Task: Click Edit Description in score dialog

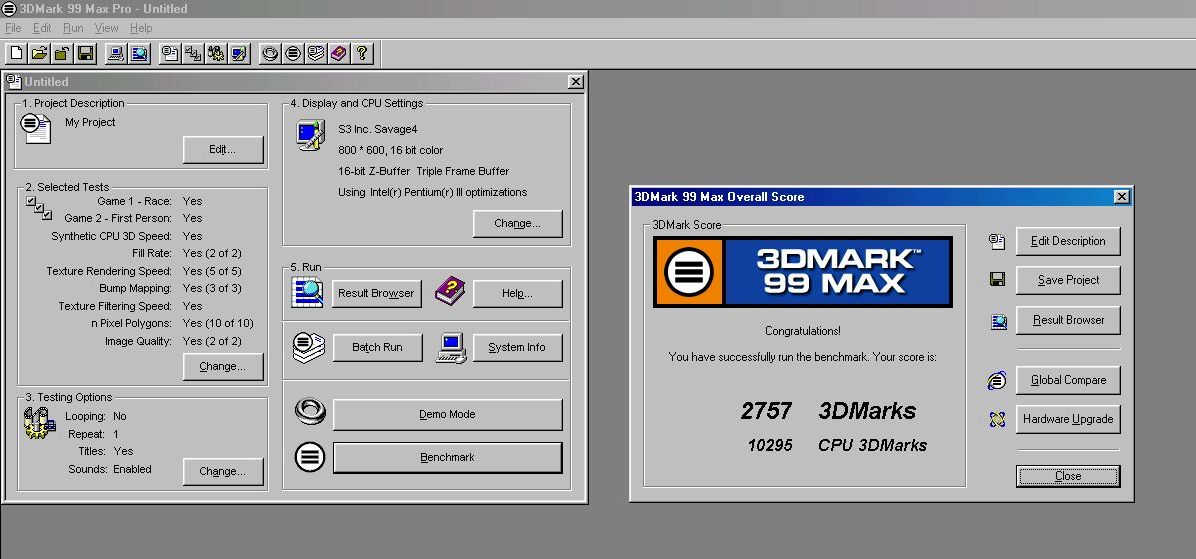Action: click(x=1068, y=241)
